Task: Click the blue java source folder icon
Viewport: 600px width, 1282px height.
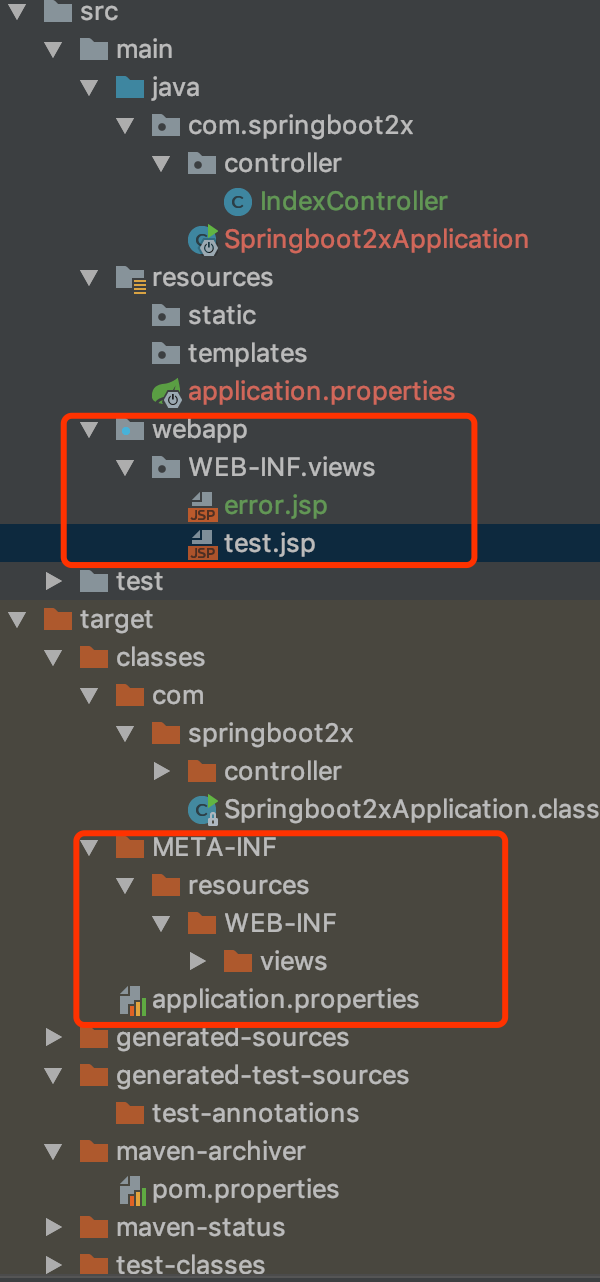Action: [130, 88]
